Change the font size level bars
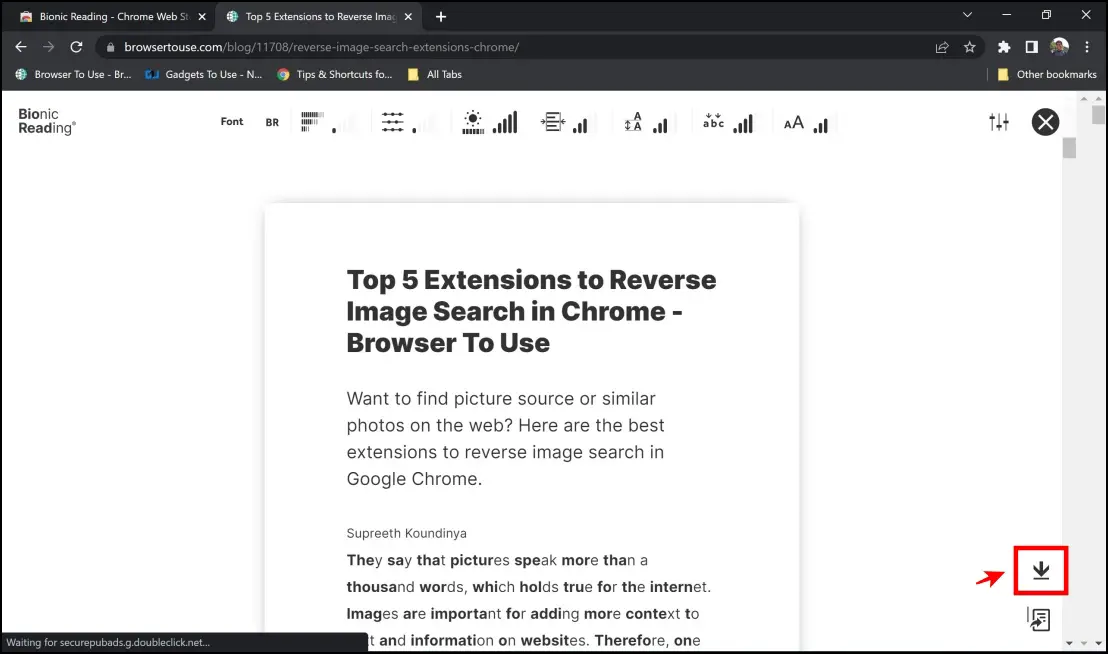Image resolution: width=1108 pixels, height=654 pixels. coord(821,125)
